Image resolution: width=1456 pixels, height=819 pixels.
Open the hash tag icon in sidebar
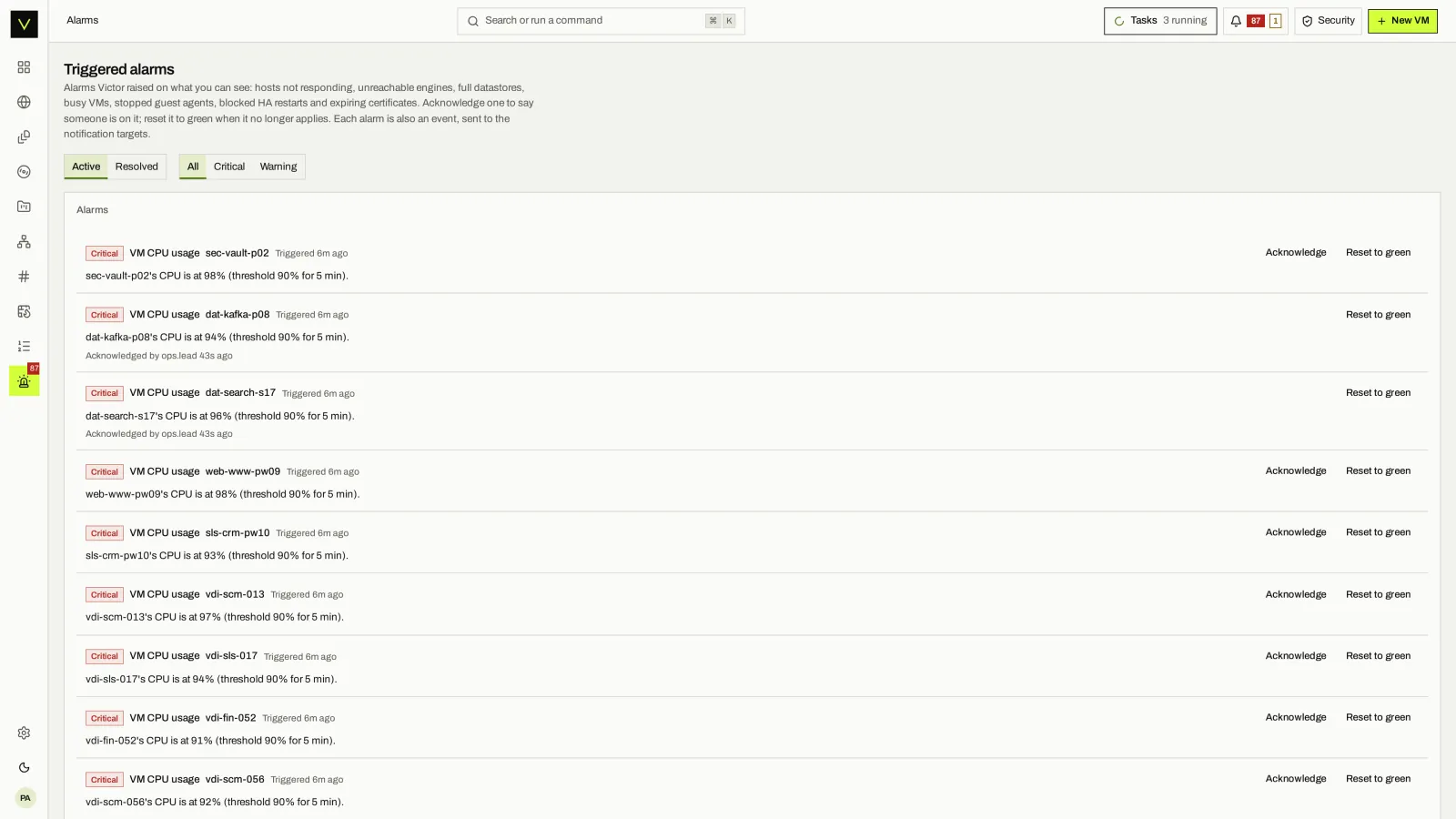click(24, 277)
